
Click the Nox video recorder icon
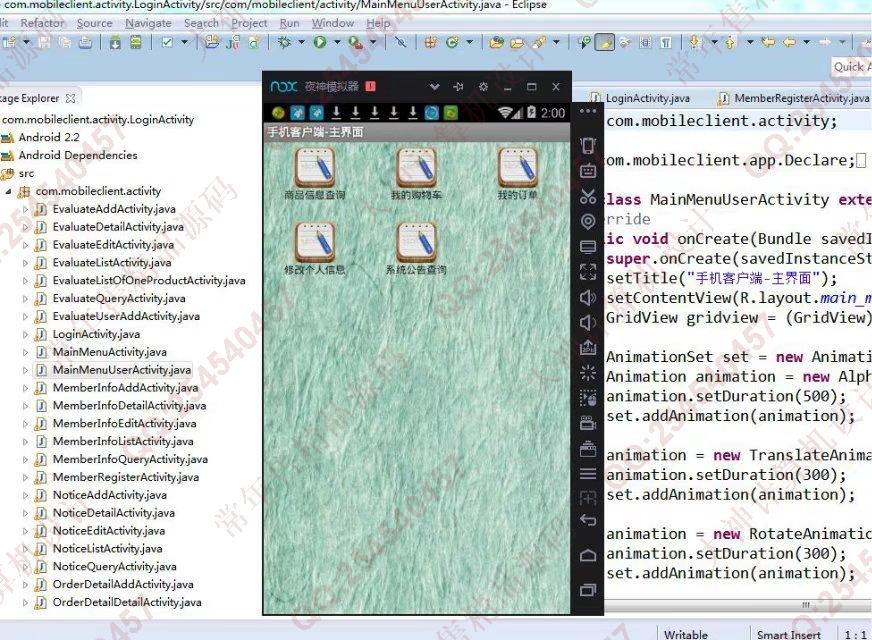[588, 423]
